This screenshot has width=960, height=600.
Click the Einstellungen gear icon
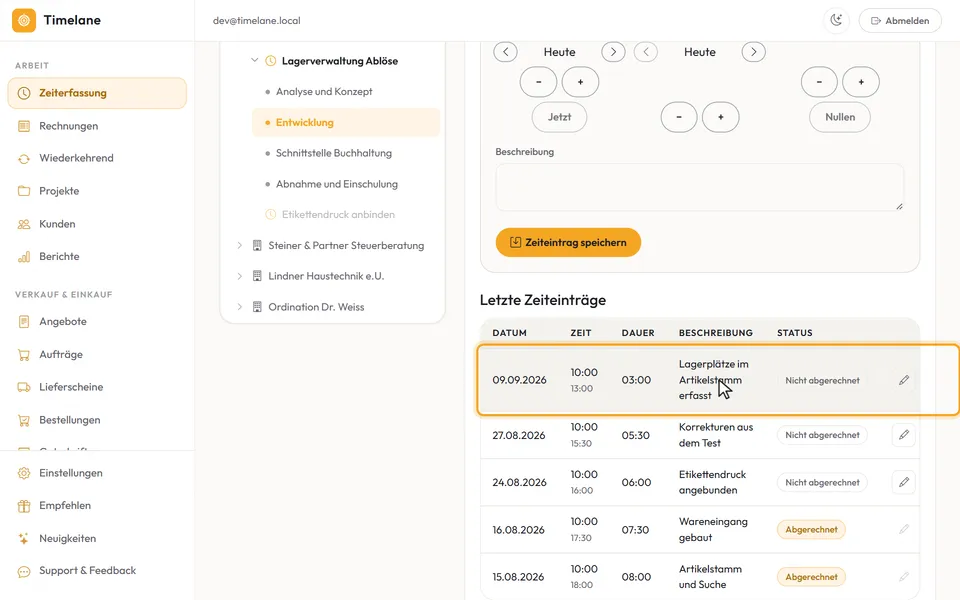[24, 473]
